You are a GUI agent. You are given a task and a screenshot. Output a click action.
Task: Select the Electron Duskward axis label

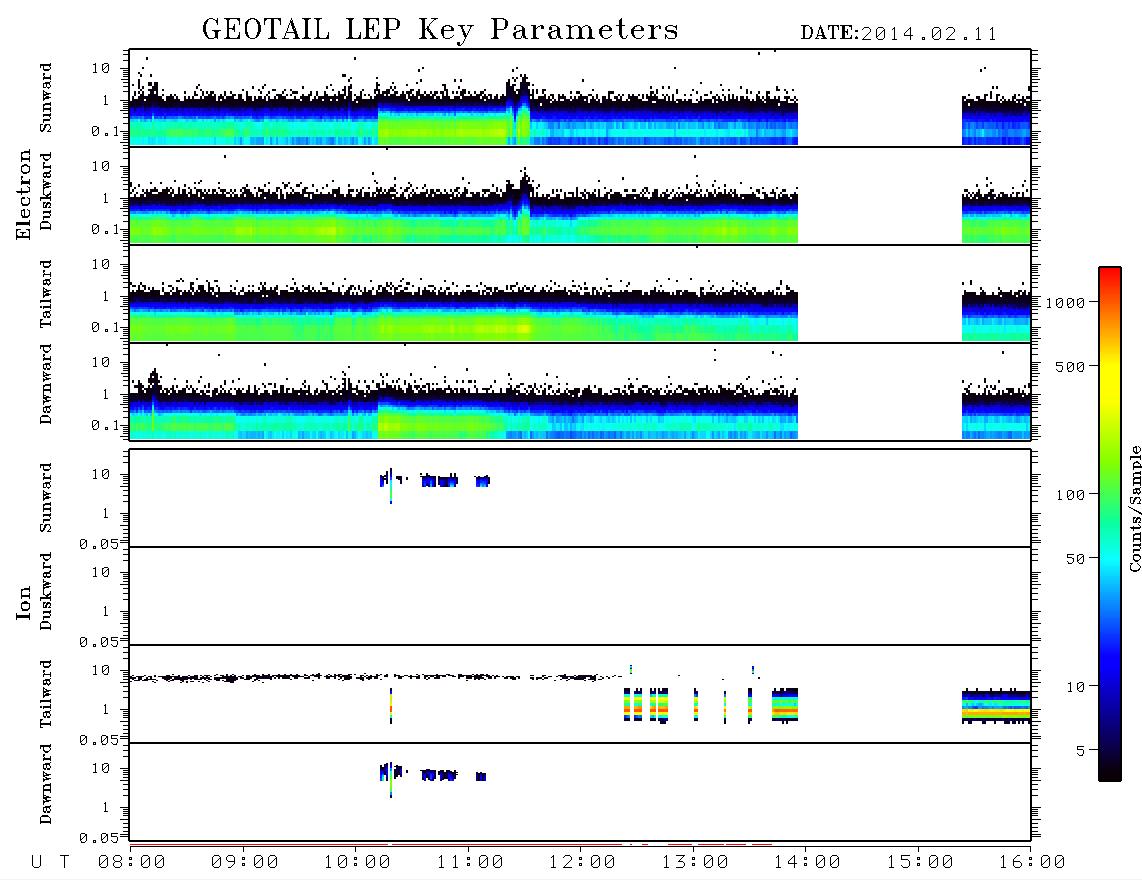tap(46, 192)
